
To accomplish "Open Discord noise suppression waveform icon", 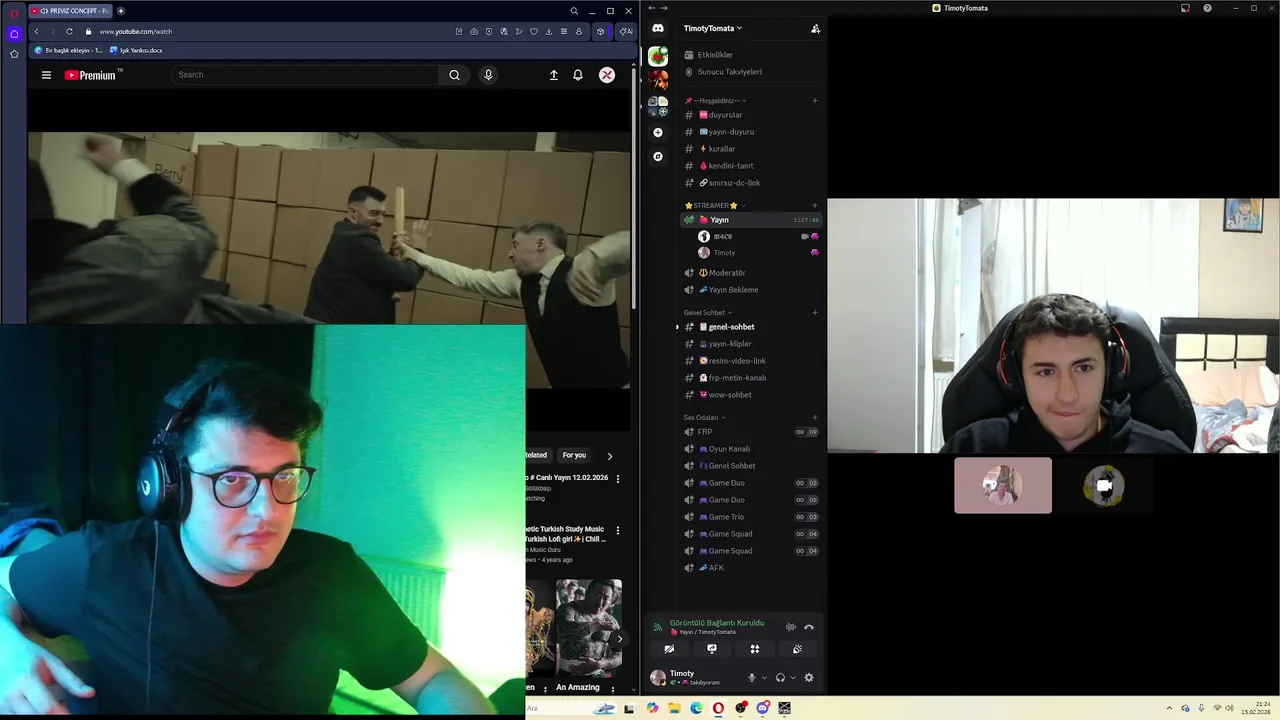I will pos(791,627).
